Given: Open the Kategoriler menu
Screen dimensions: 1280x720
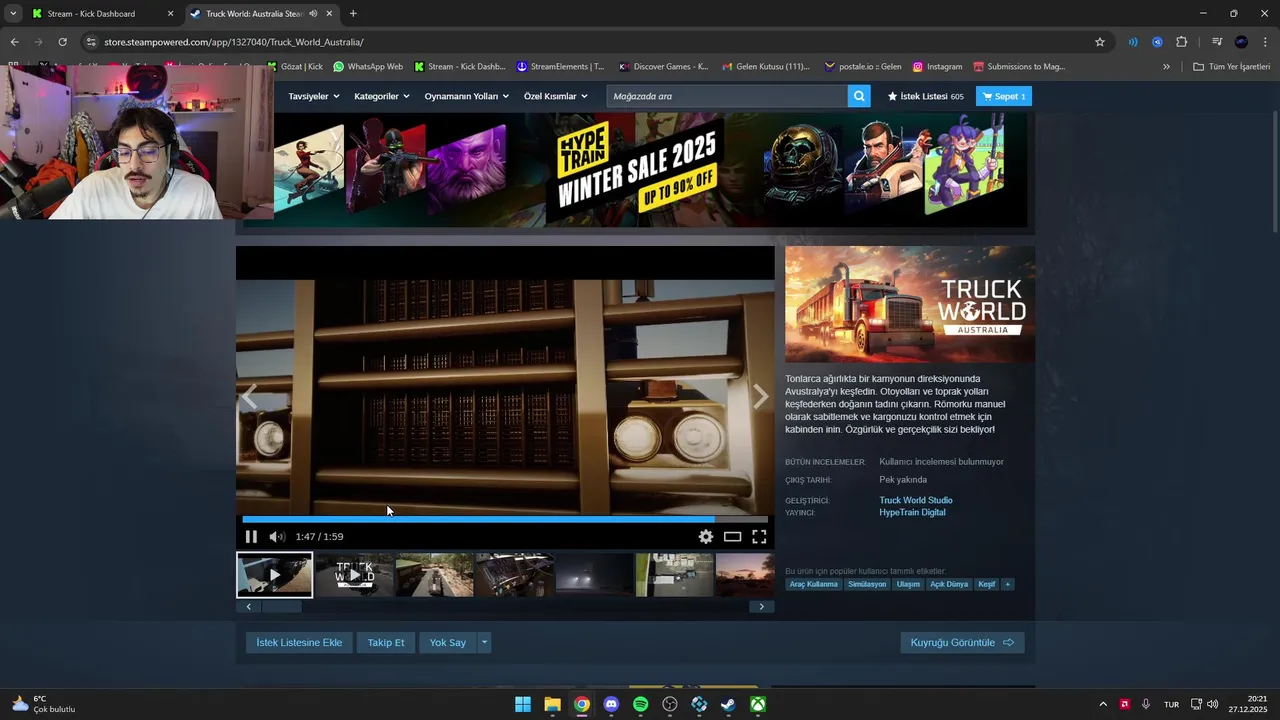Looking at the screenshot, I should click(382, 96).
